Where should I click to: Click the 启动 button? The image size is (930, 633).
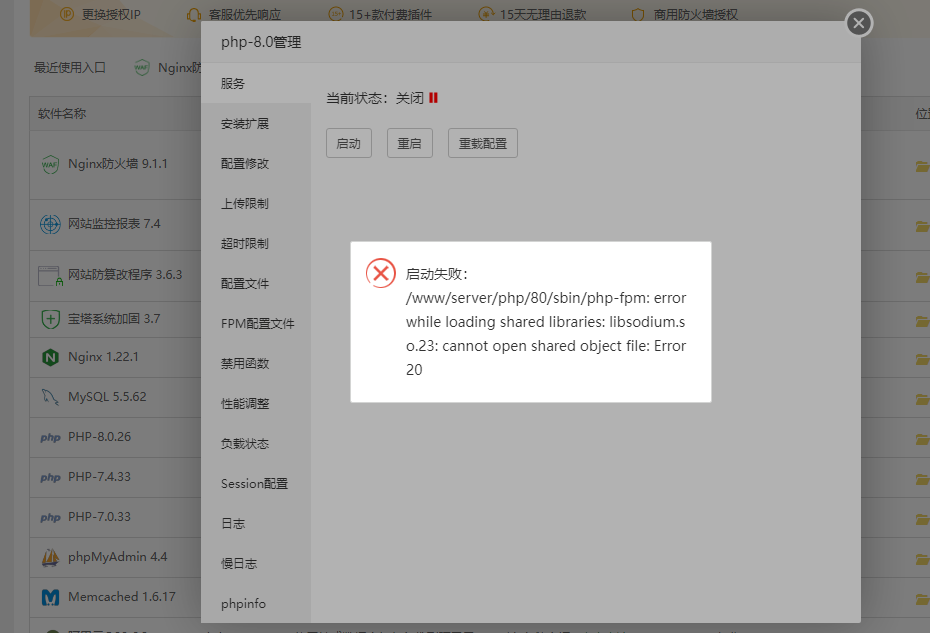click(349, 143)
